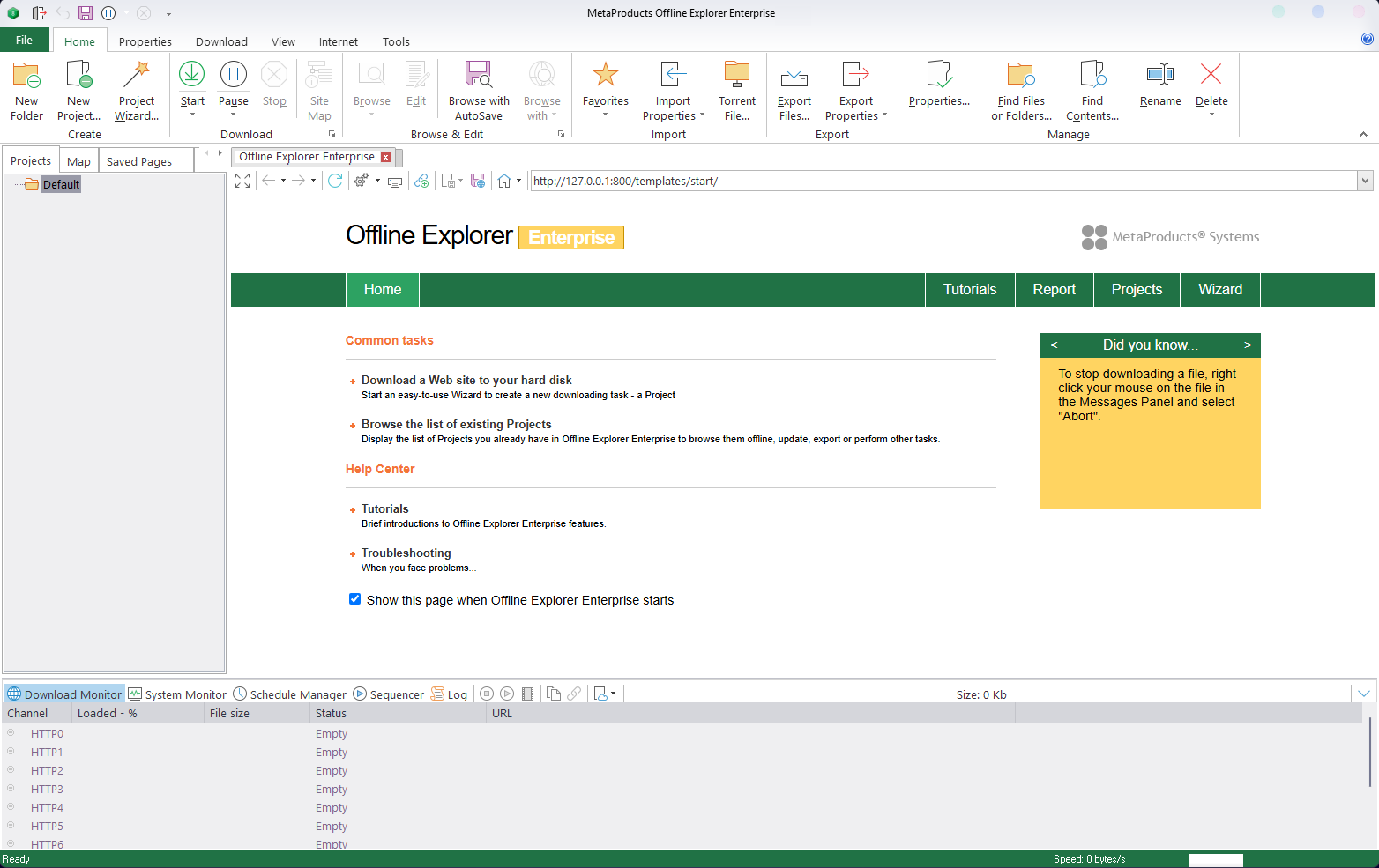Click the copy icon in the monitor toolbar
1379x868 pixels.
click(x=554, y=694)
